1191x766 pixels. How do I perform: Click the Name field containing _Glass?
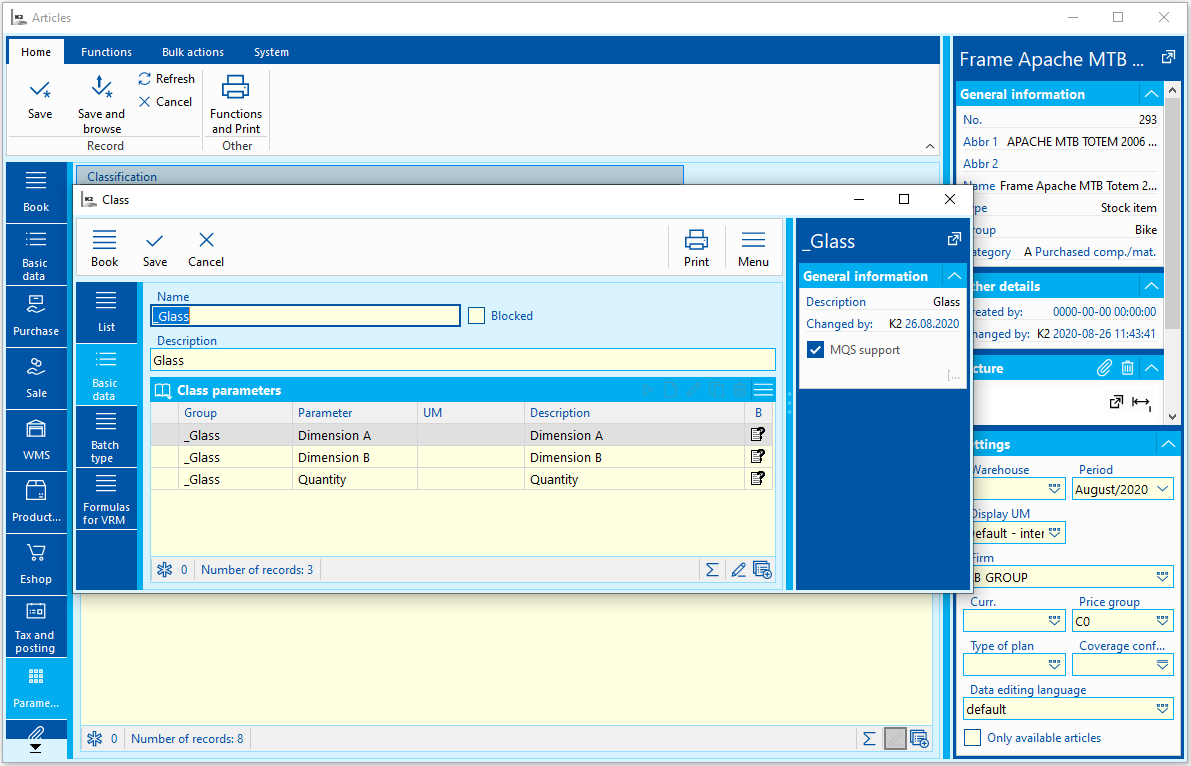pyautogui.click(x=305, y=316)
